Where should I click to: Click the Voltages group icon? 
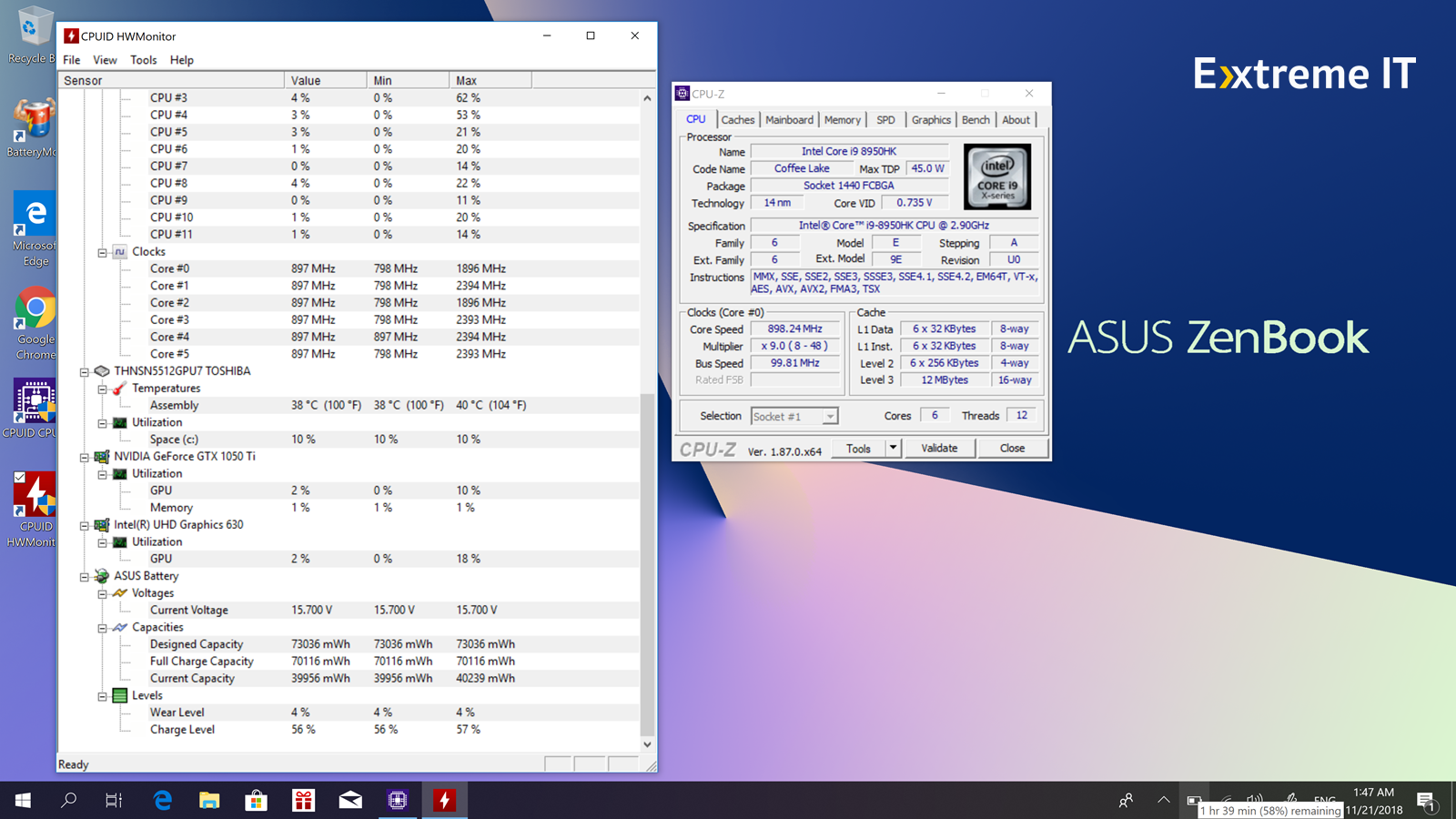click(119, 593)
